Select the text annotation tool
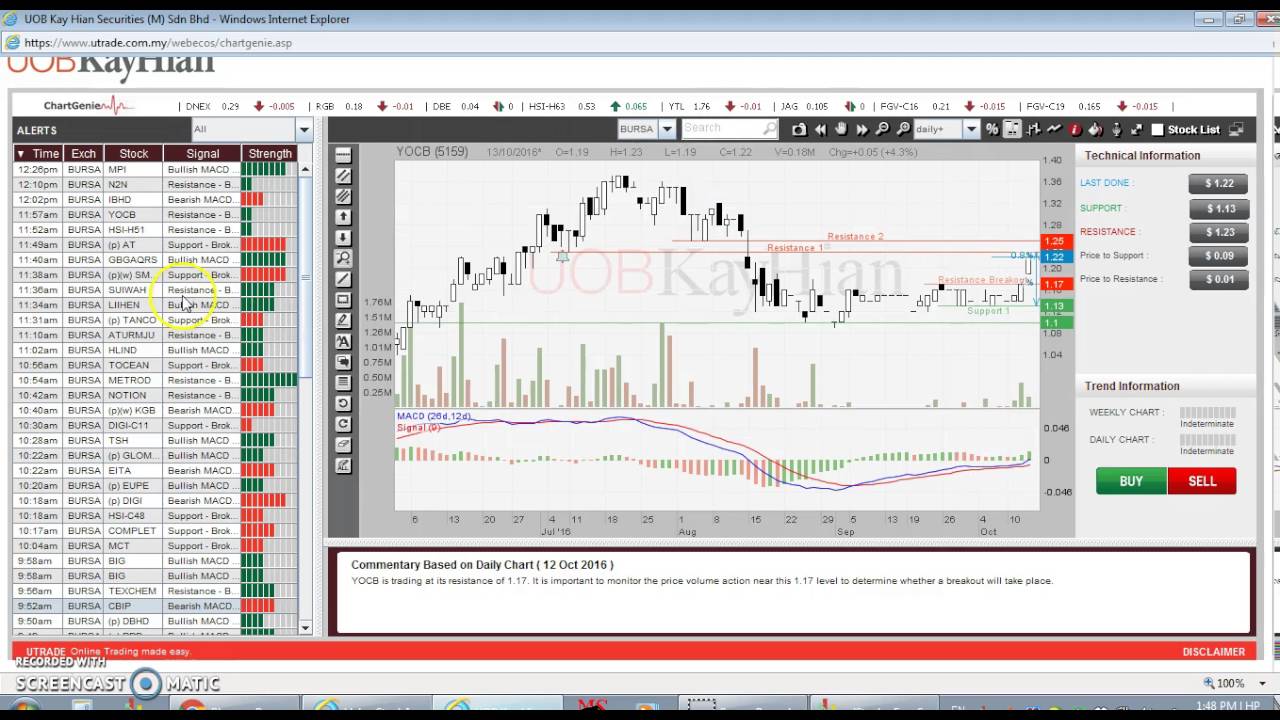The image size is (1280, 720). click(343, 341)
